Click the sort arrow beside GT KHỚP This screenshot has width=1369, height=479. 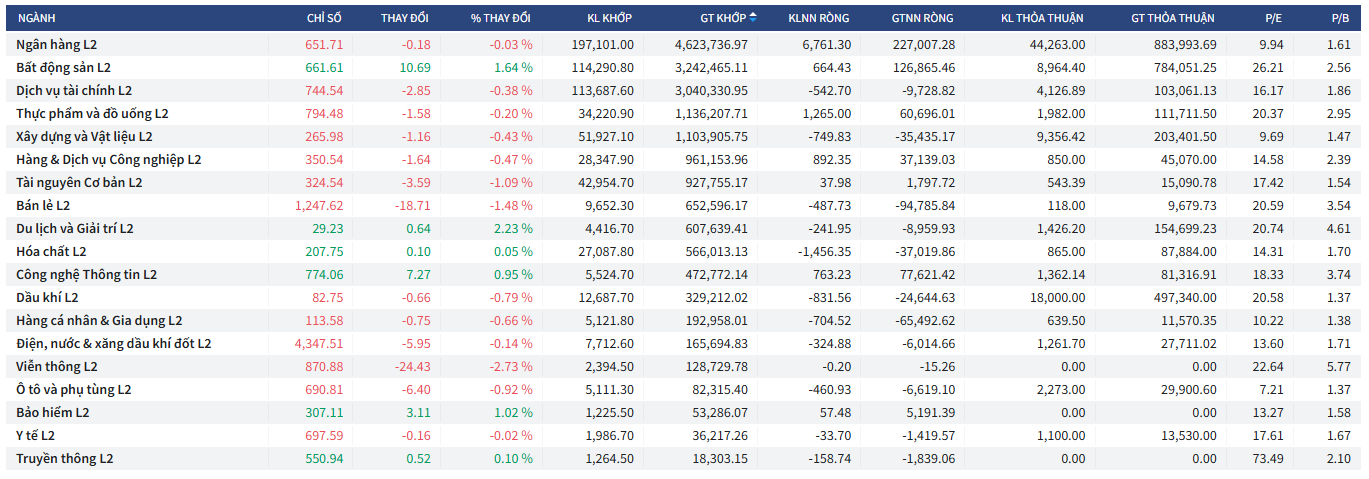click(753, 18)
